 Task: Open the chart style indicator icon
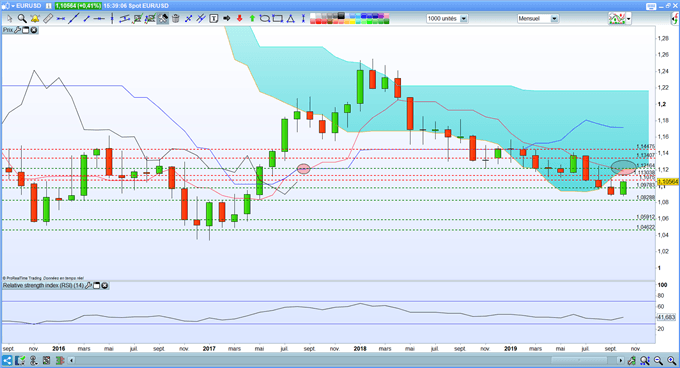(616, 19)
